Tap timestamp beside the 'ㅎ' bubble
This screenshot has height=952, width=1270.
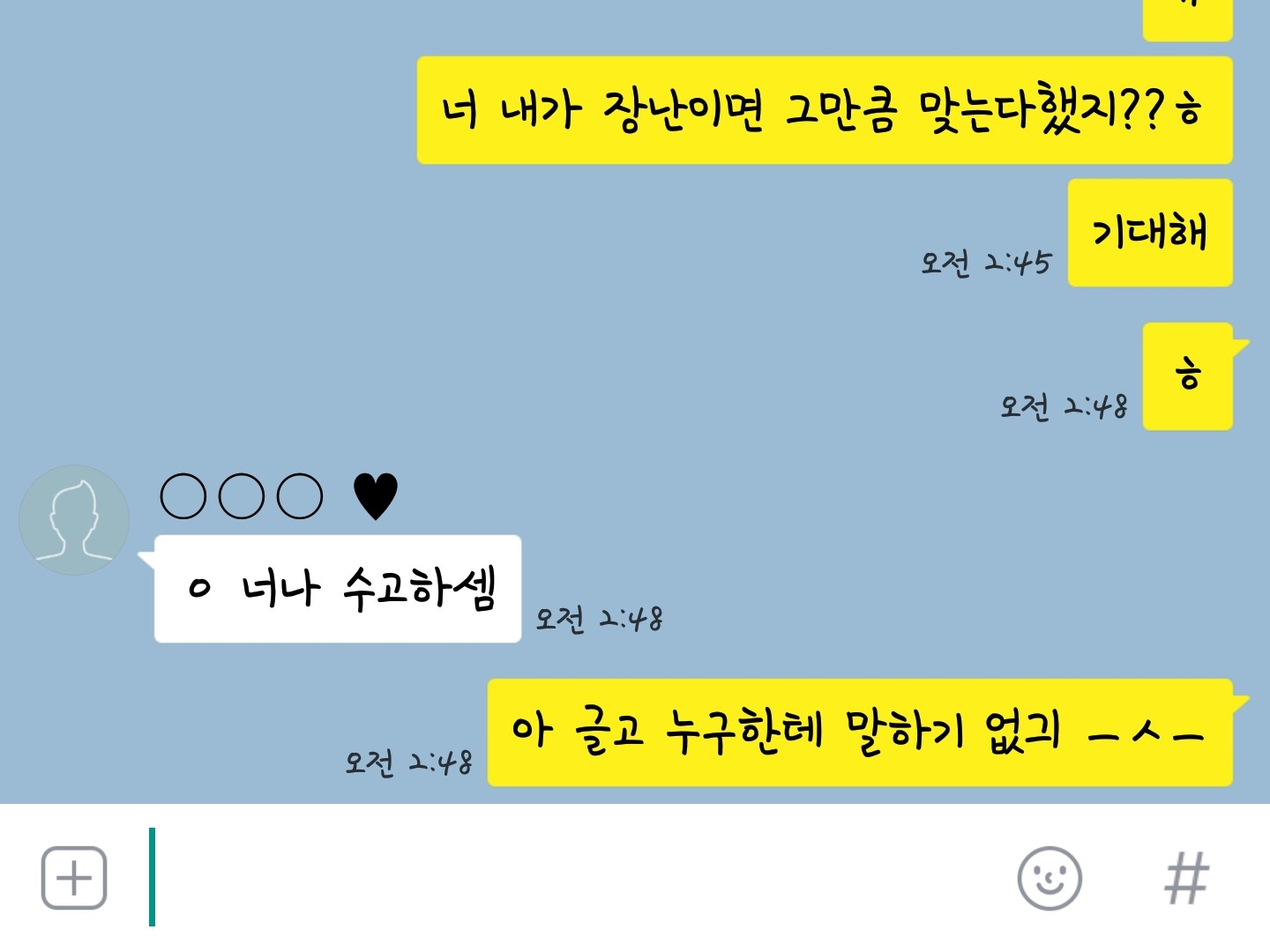tap(1064, 406)
